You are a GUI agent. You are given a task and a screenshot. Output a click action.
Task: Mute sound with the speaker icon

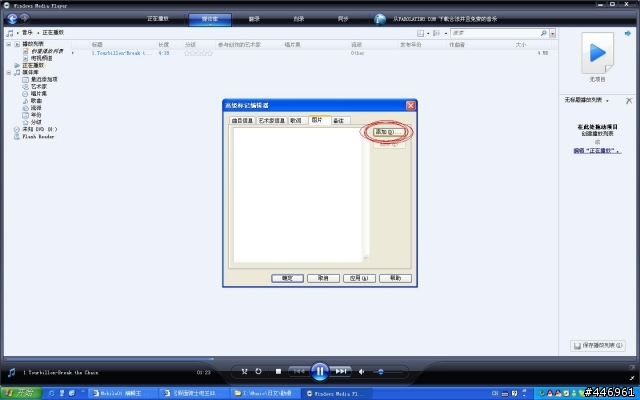click(362, 372)
